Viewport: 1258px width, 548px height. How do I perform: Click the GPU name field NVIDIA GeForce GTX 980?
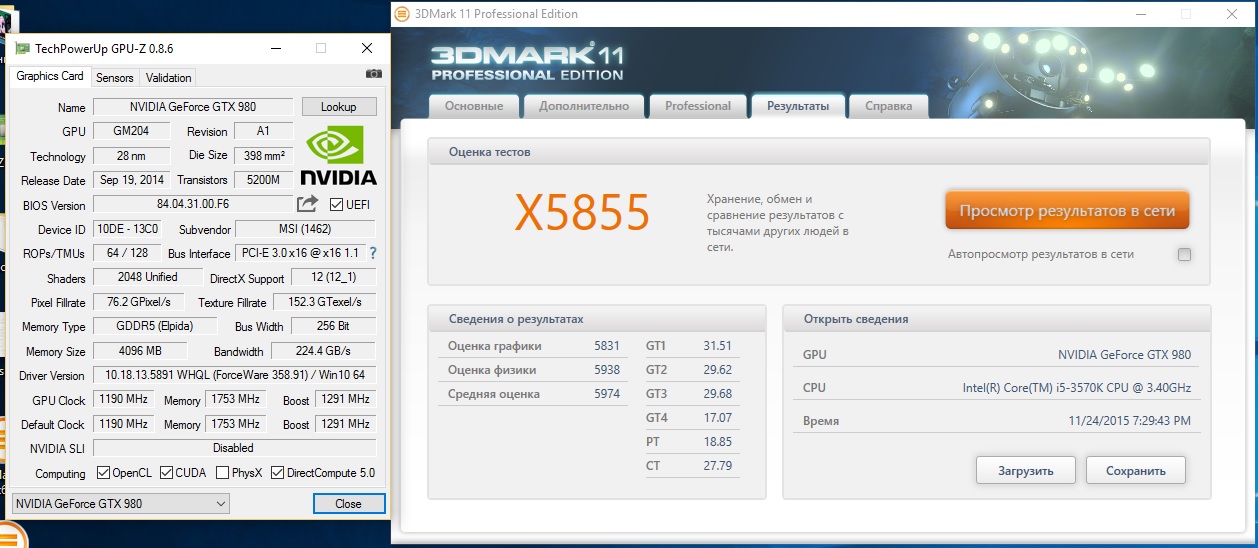(x=193, y=107)
